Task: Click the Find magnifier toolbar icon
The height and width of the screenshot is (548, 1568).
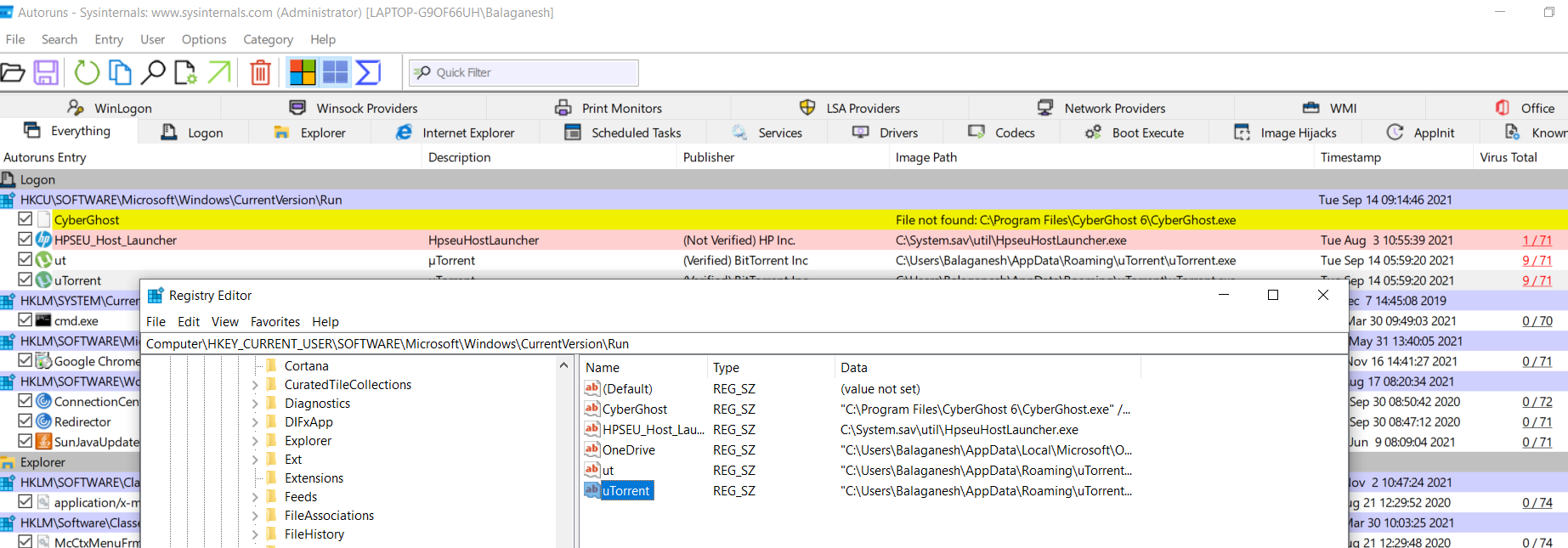Action: [x=153, y=73]
